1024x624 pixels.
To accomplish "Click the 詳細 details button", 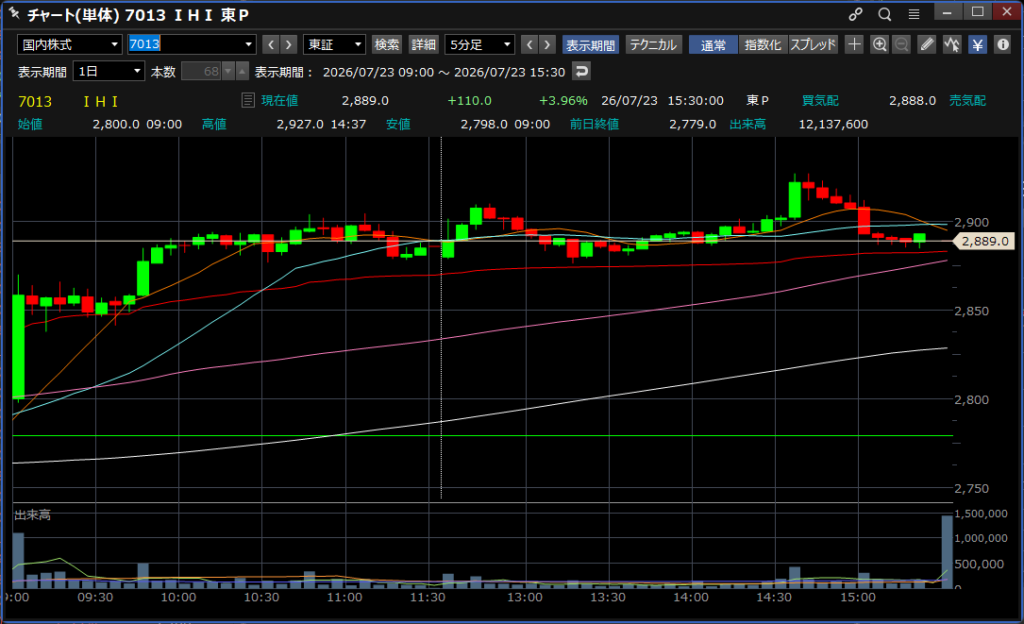I will pos(423,44).
